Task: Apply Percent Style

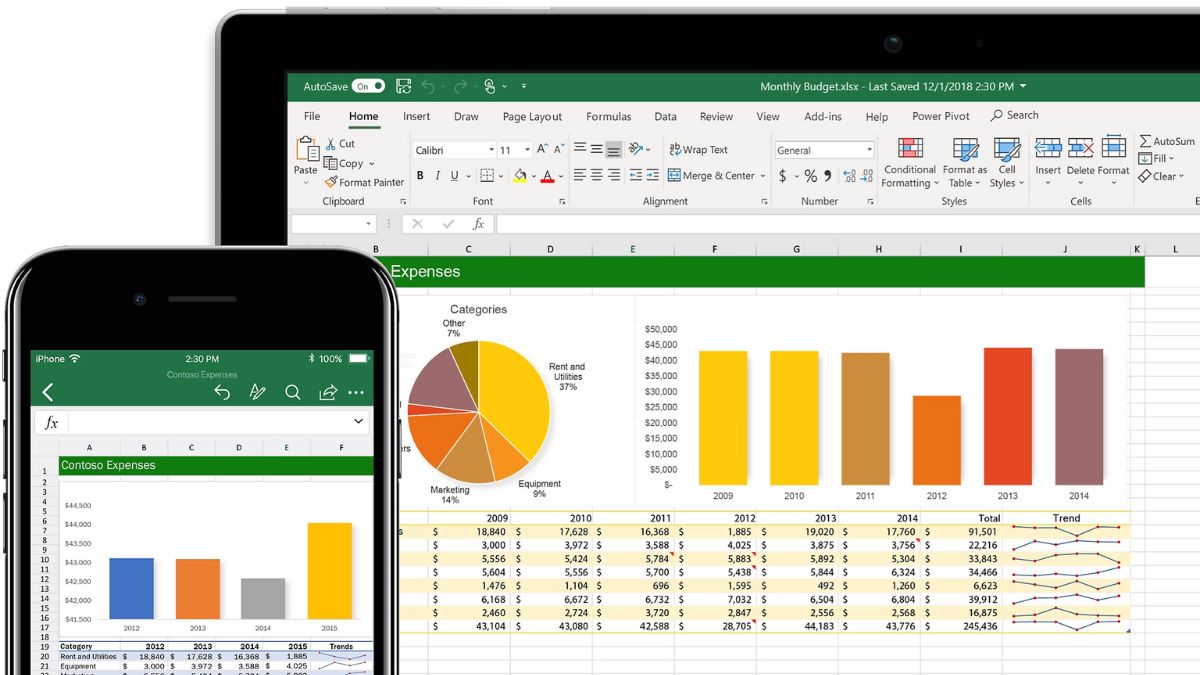Action: [x=811, y=176]
